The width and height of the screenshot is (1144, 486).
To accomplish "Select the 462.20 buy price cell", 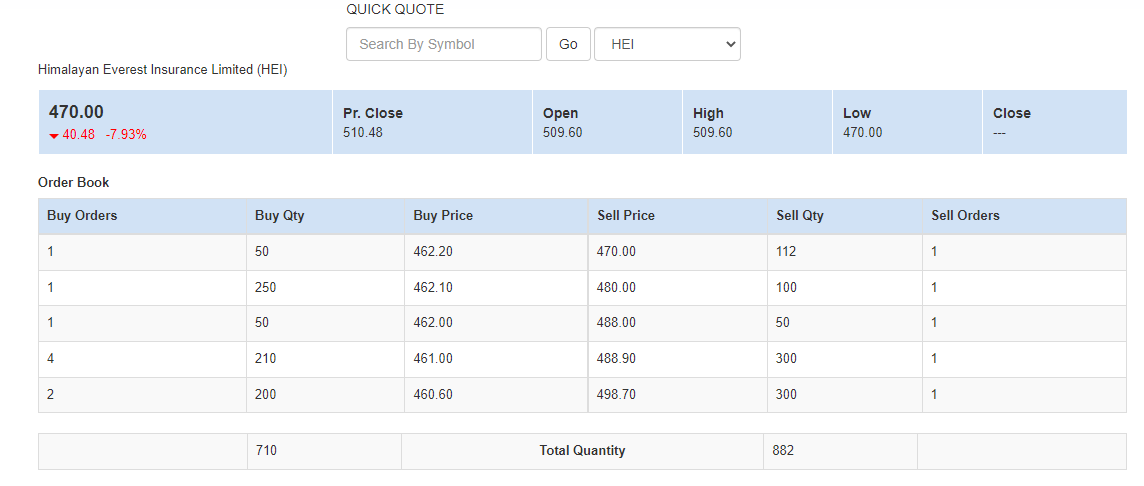I will coord(433,252).
